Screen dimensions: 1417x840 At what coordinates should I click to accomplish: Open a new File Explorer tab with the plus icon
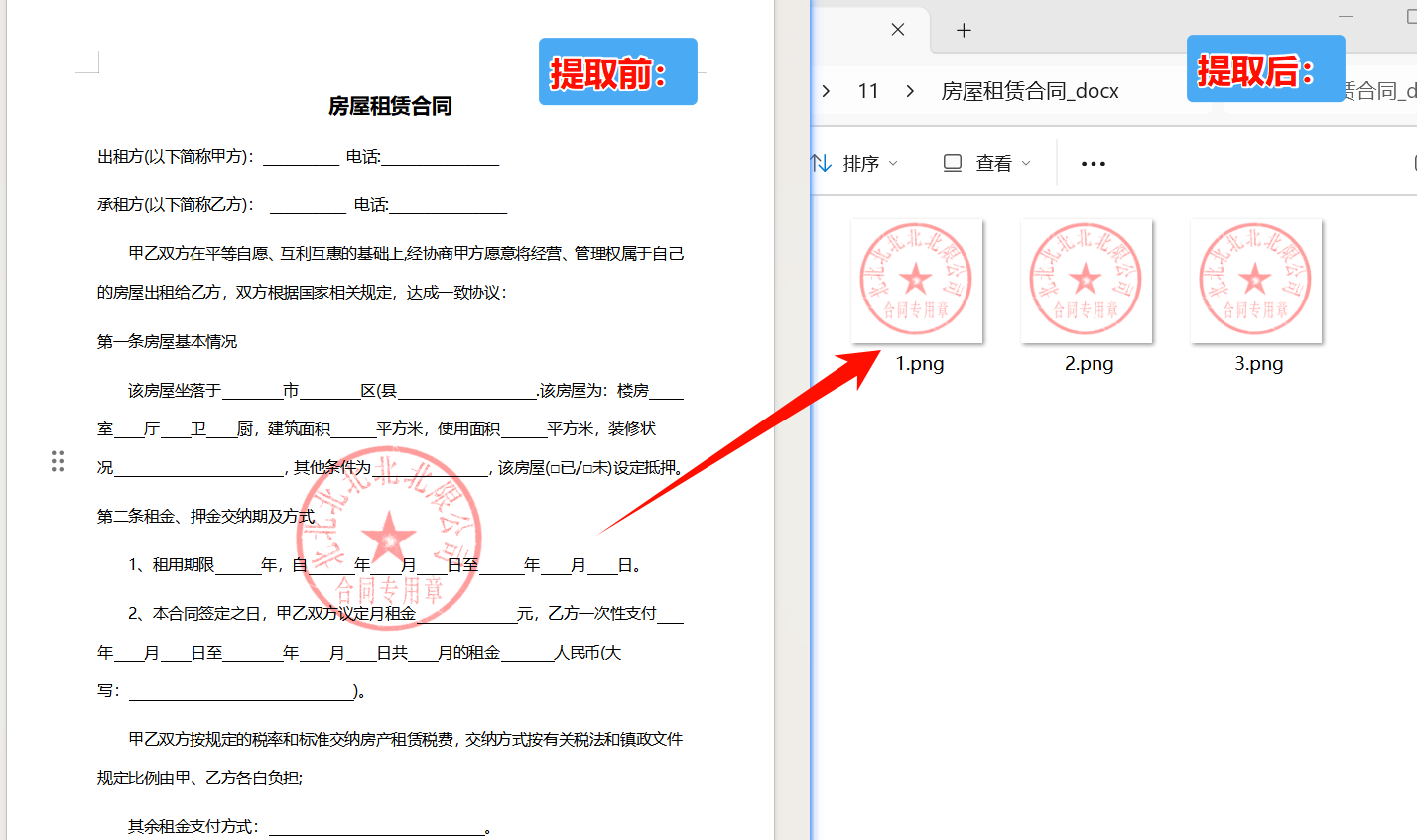point(963,30)
